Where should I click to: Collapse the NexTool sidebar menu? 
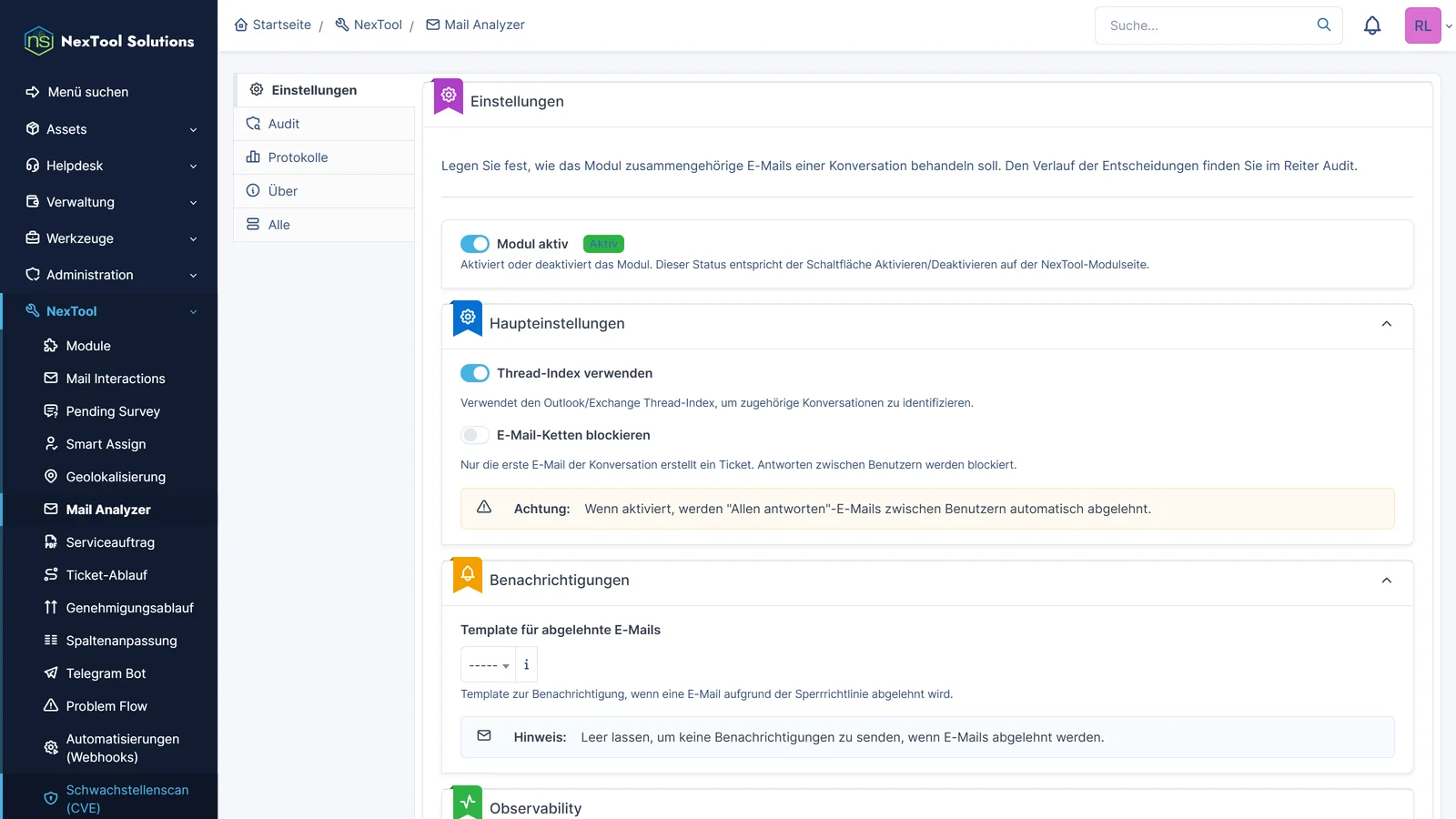tap(109, 311)
